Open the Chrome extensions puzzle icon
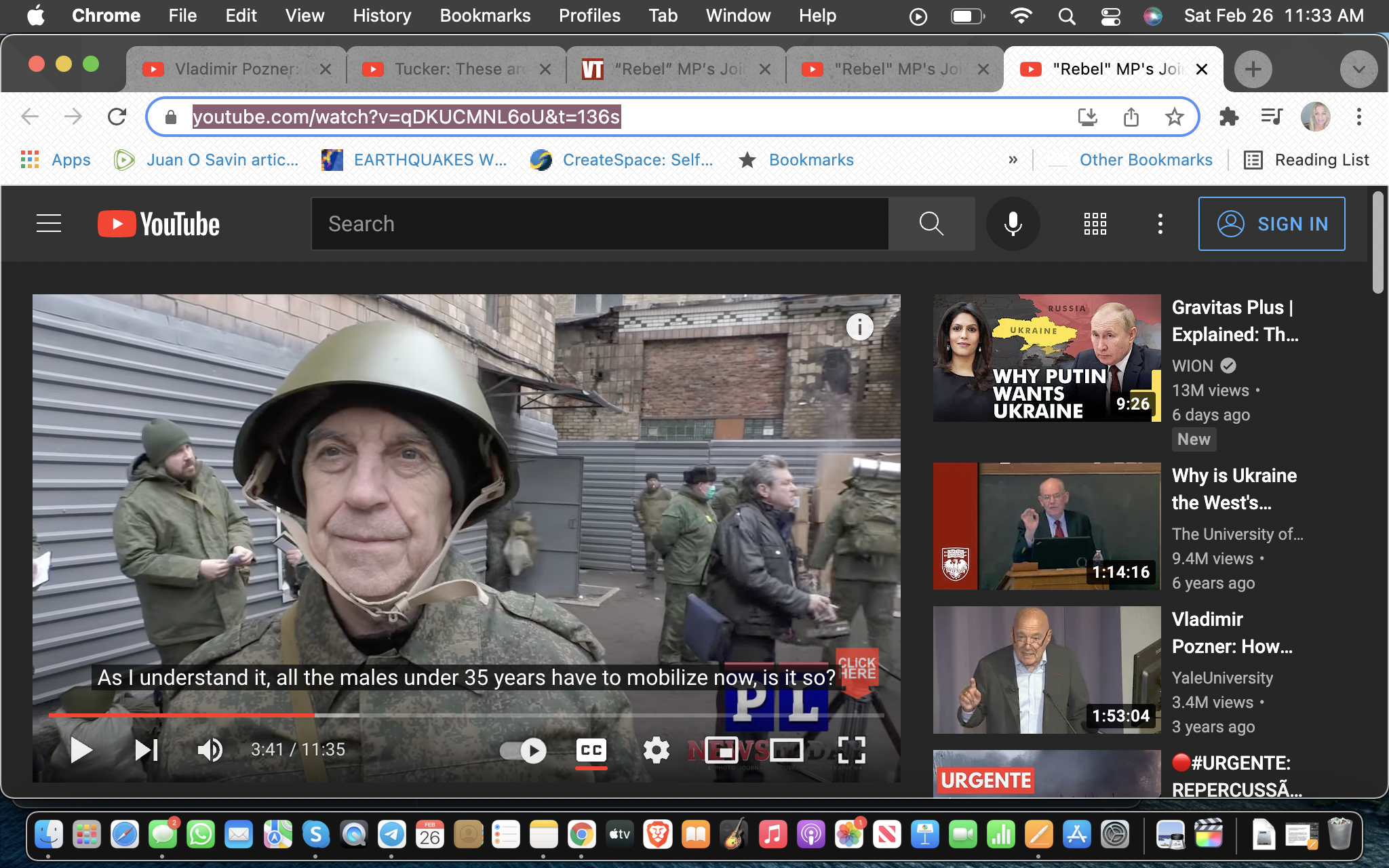1389x868 pixels. pos(1229,117)
